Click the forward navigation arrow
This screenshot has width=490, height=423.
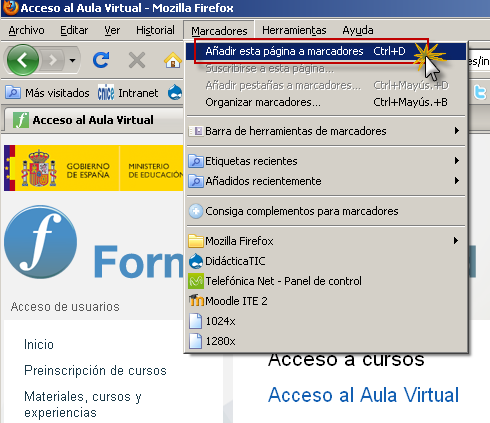click(x=52, y=60)
